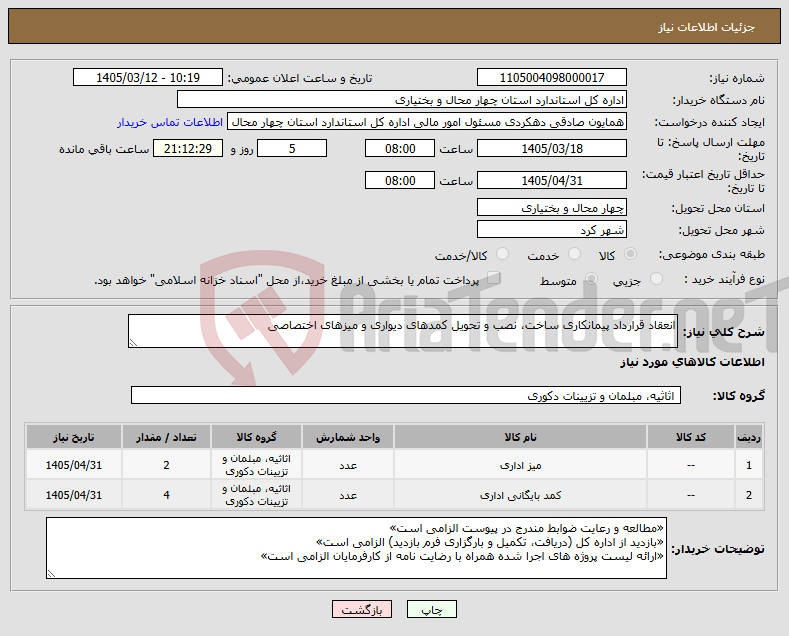Click the price validity date 1405/04/31 field
Screen dimensions: 789x636
point(551,180)
